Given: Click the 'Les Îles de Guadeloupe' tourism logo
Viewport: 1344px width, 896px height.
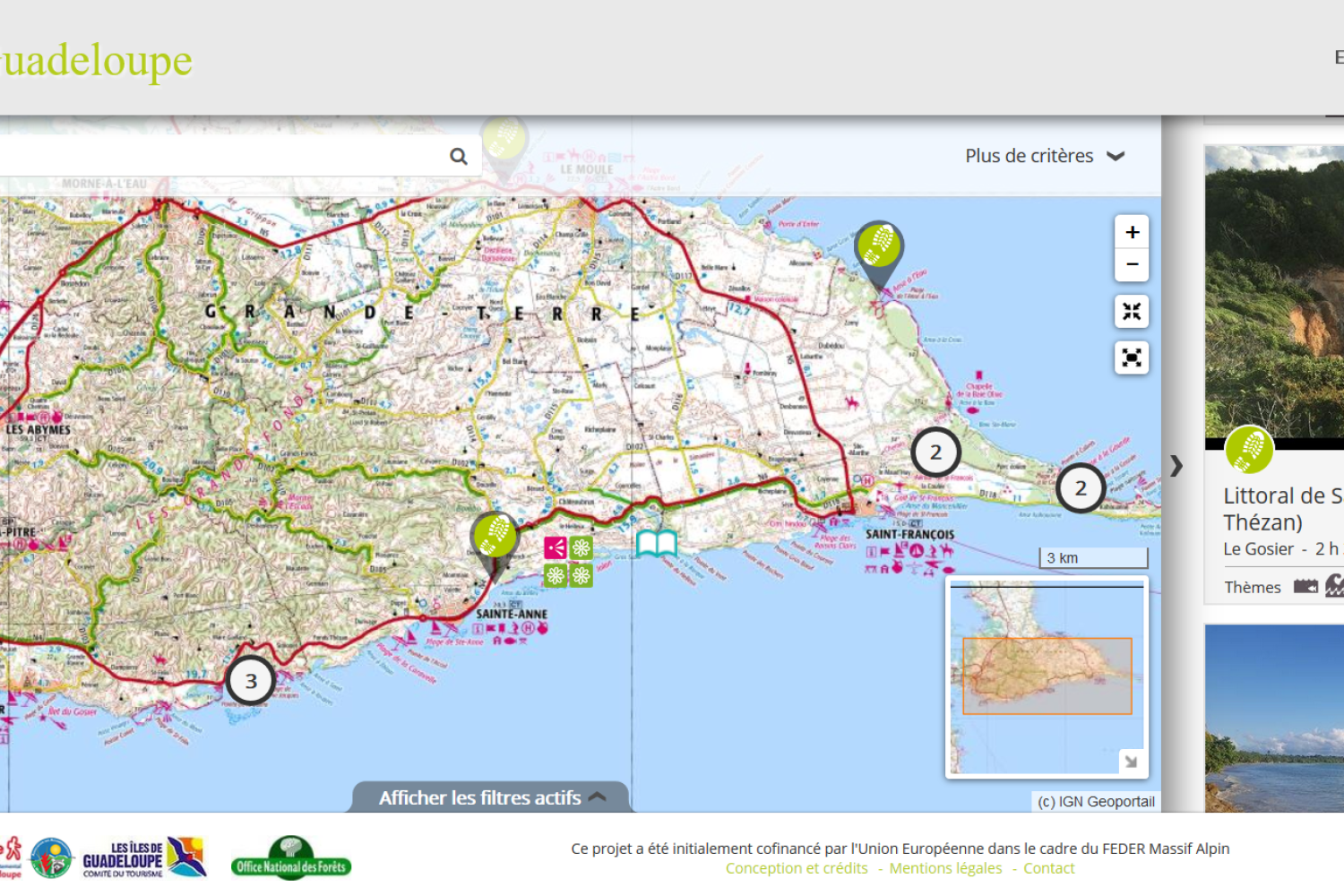Looking at the screenshot, I should click(144, 859).
